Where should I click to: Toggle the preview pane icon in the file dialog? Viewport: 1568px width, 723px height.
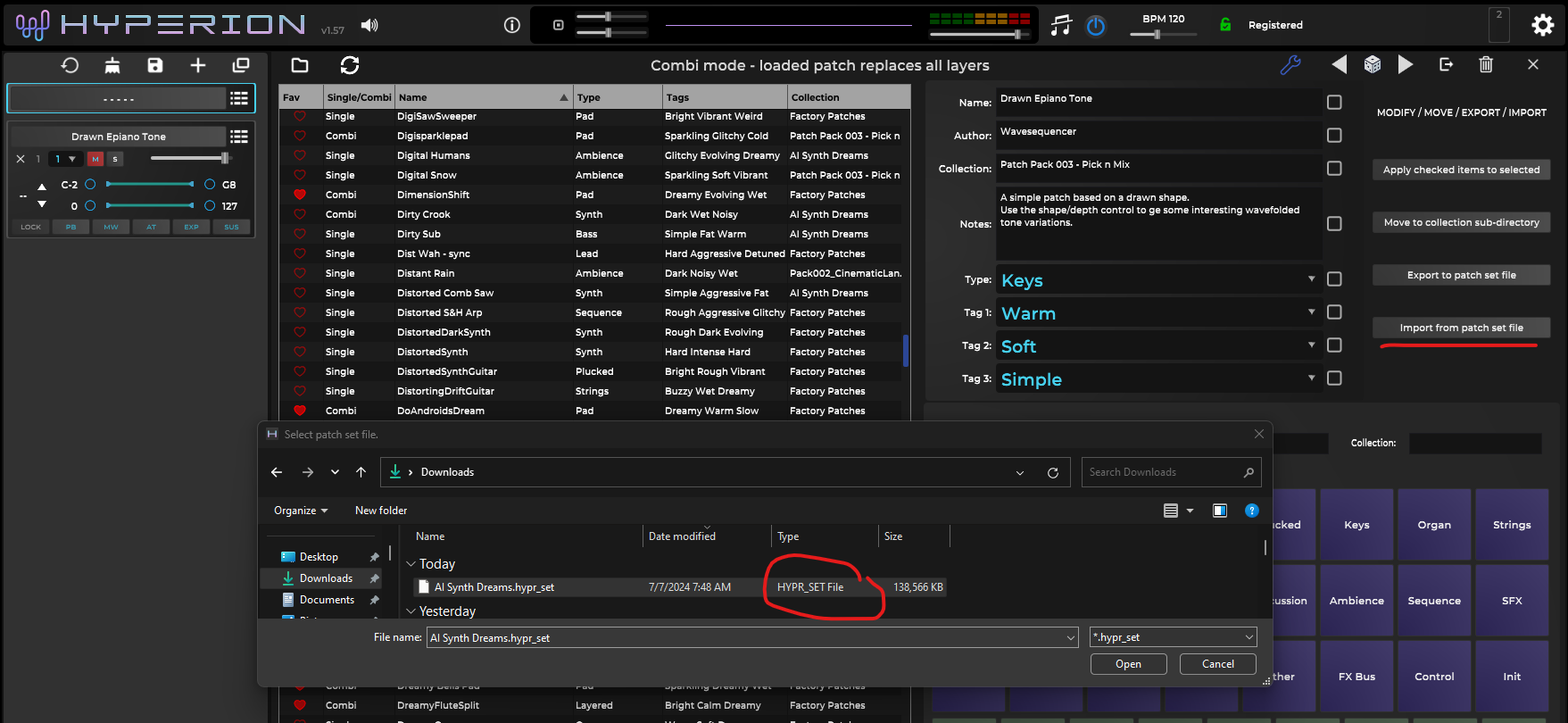click(x=1220, y=511)
